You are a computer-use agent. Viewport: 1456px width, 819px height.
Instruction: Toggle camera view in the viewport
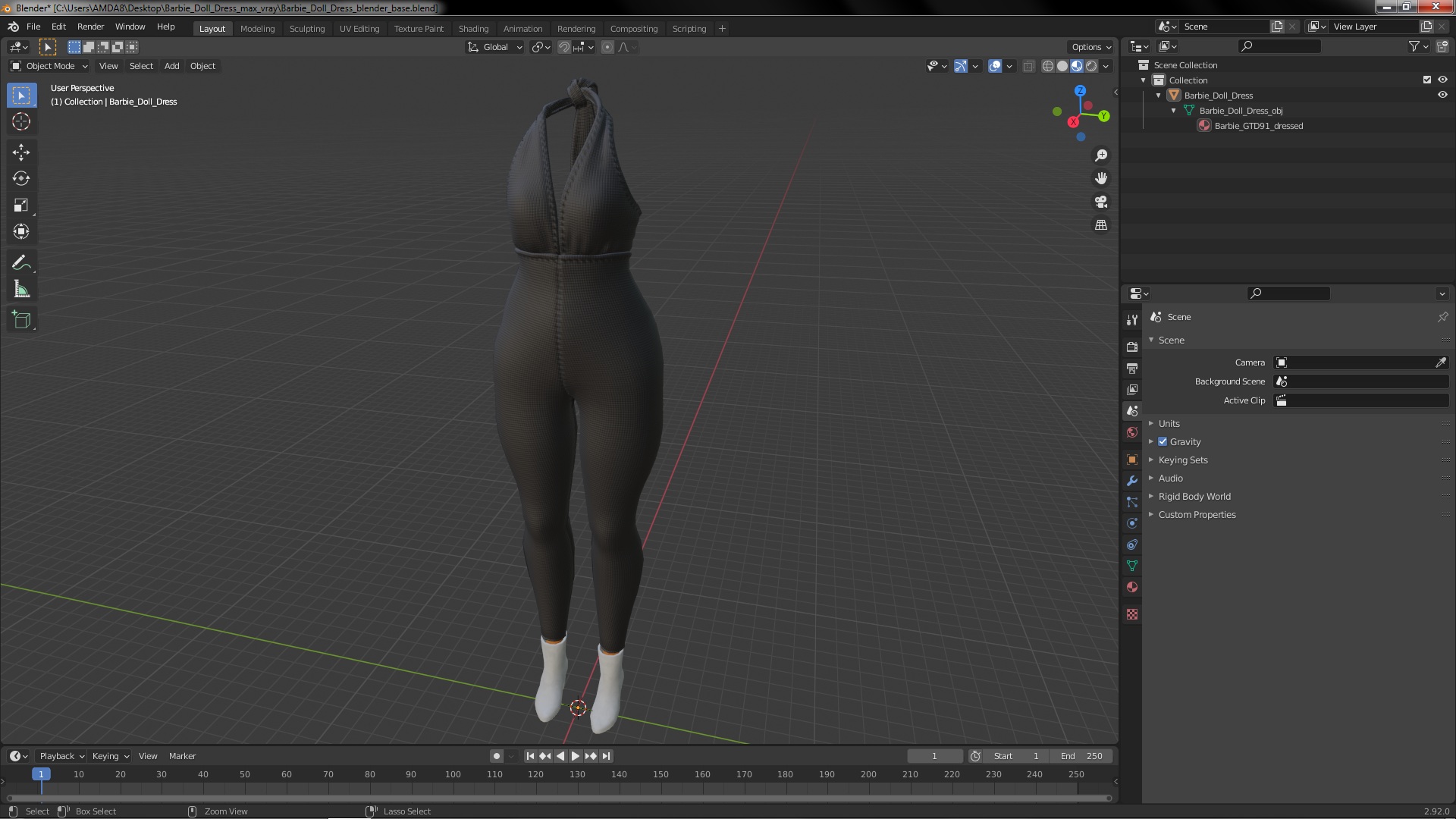click(x=1101, y=202)
